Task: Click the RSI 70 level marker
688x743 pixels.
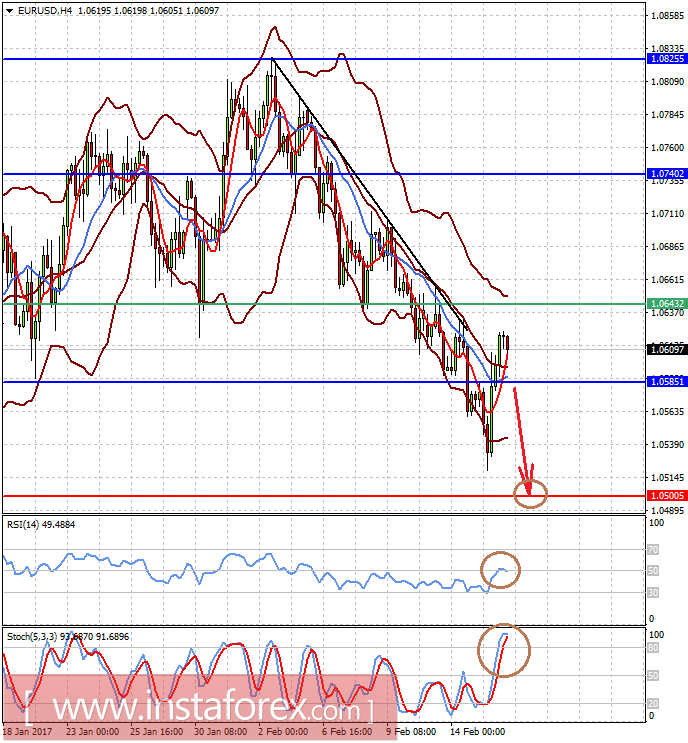Action: click(x=653, y=550)
